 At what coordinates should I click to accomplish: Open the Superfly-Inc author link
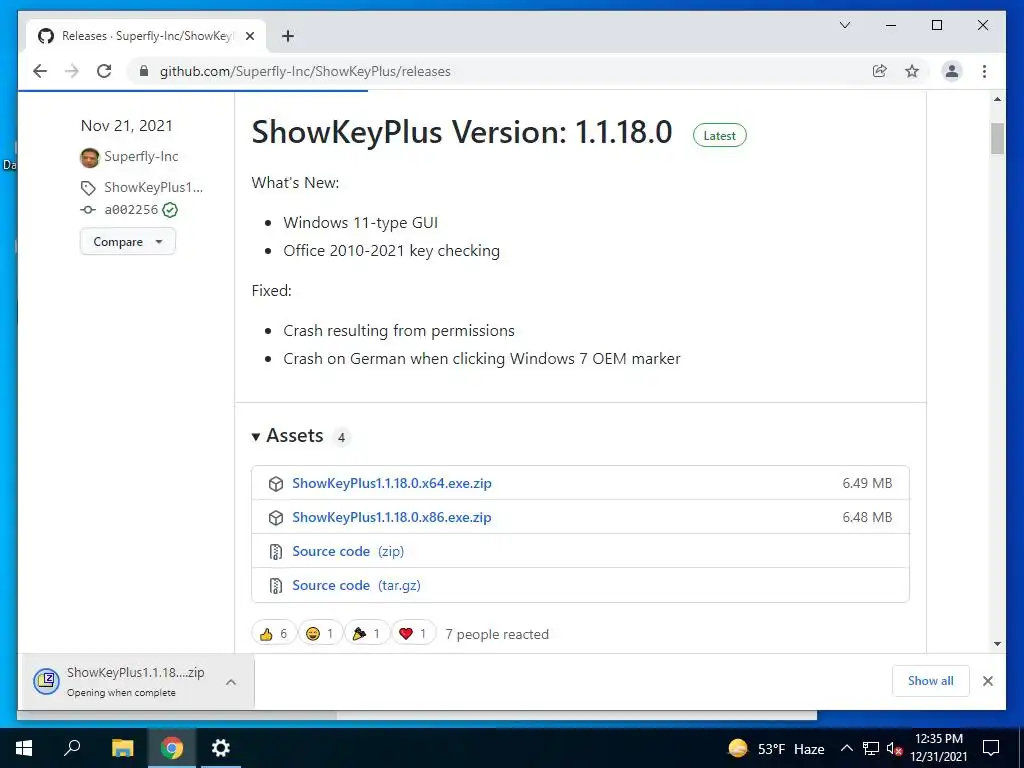click(141, 157)
